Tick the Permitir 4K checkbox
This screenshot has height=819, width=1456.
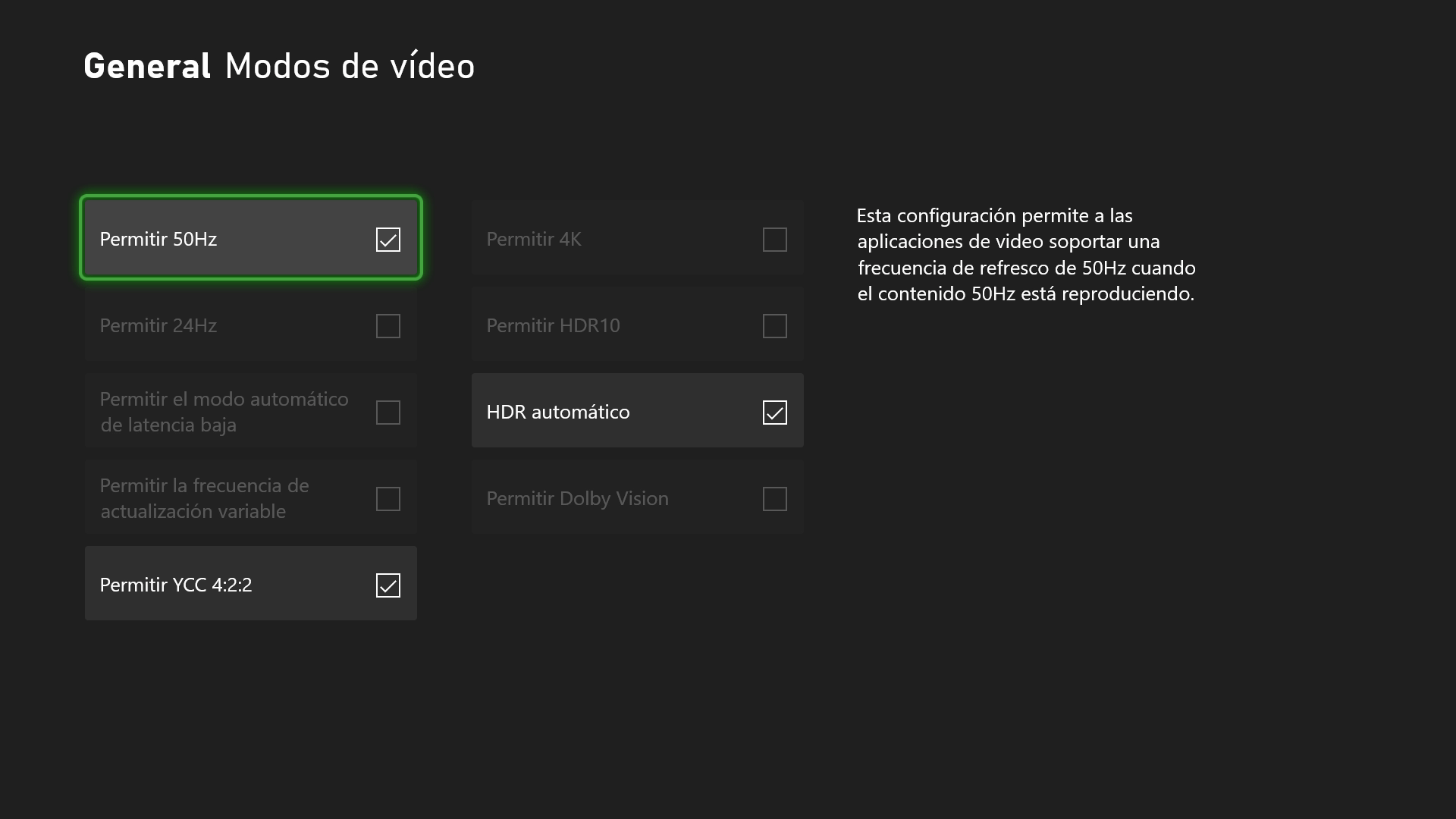tap(774, 240)
